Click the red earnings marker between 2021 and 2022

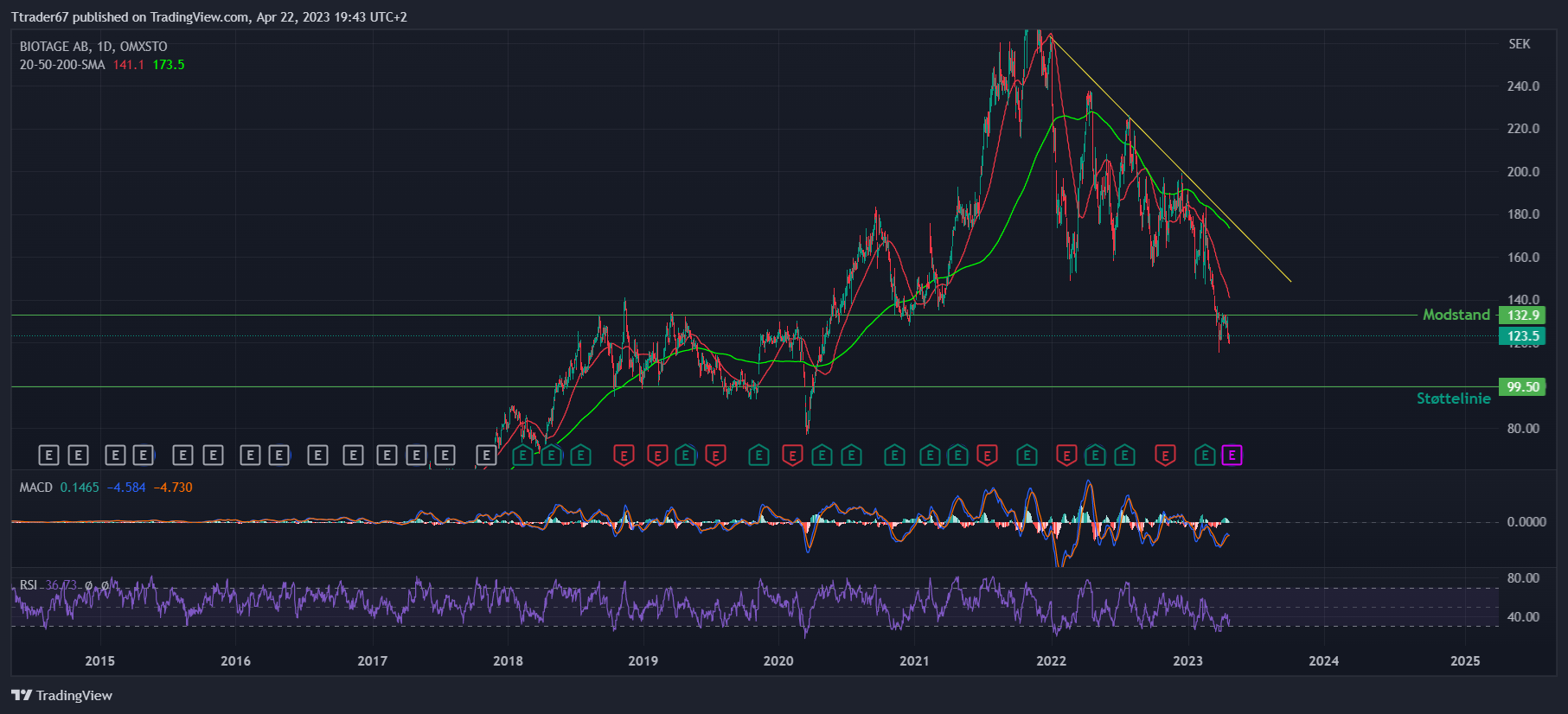pyautogui.click(x=987, y=455)
